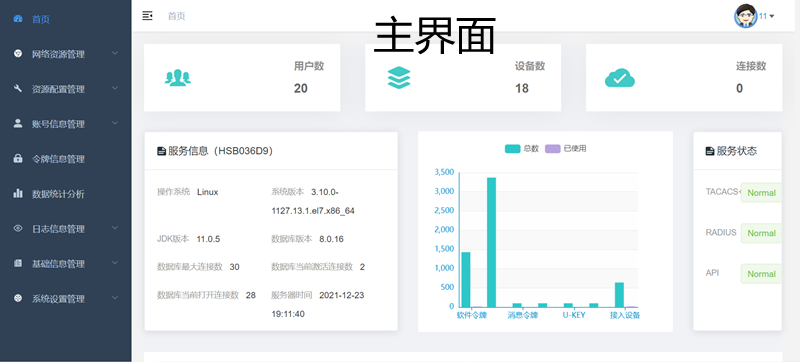Toggle the 总数 legend color swatch

[x=512, y=149]
